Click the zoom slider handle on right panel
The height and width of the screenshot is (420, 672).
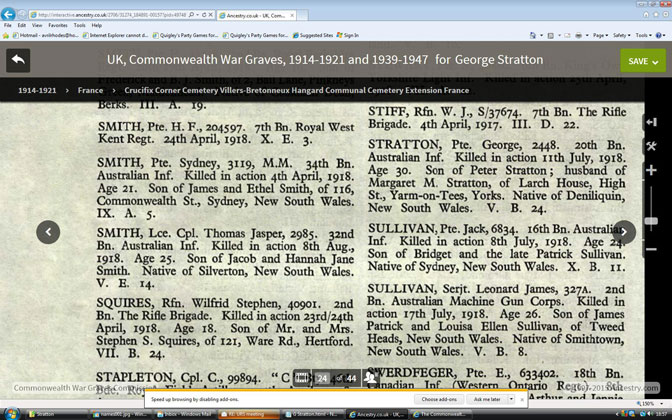pyautogui.click(x=651, y=221)
